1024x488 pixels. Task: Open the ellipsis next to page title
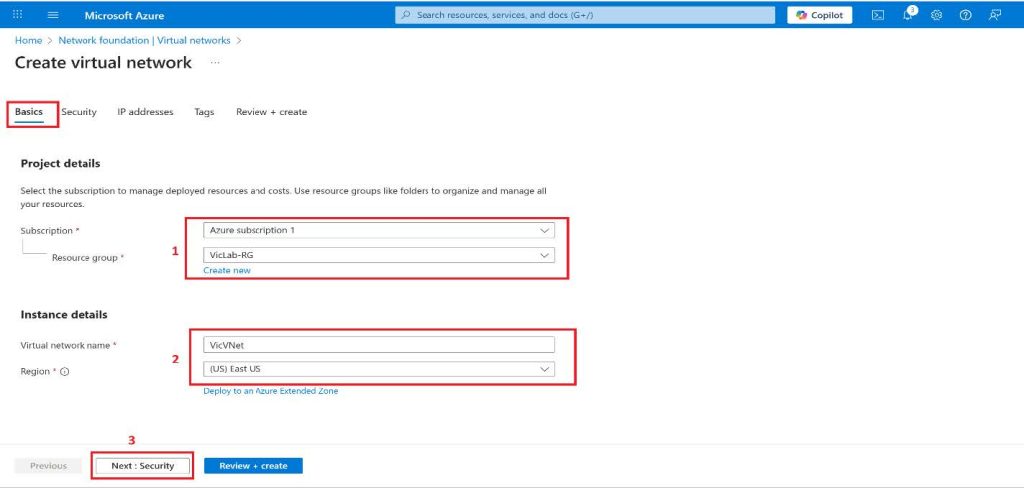pos(215,63)
